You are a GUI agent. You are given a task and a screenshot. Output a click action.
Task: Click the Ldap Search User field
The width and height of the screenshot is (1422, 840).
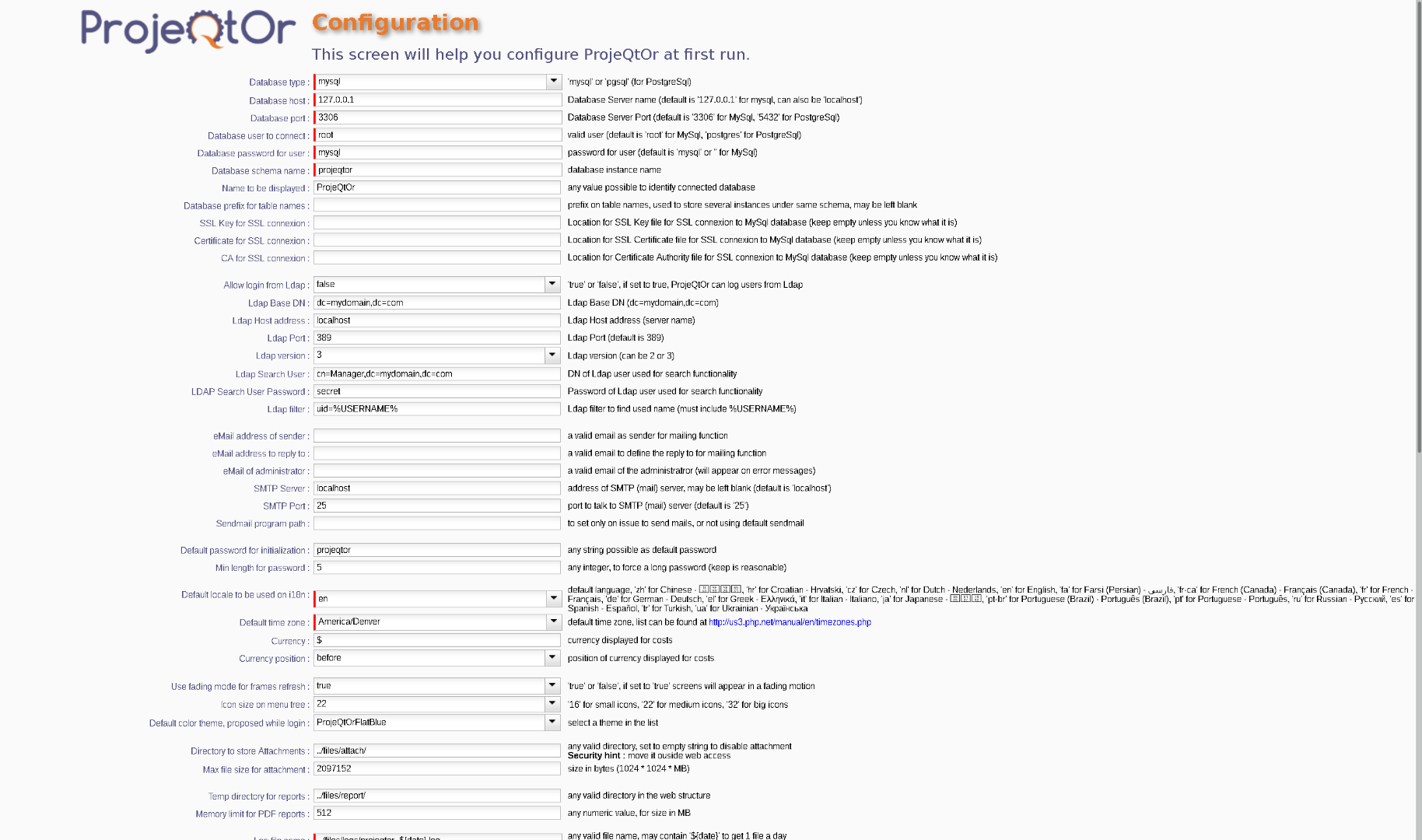(437, 374)
